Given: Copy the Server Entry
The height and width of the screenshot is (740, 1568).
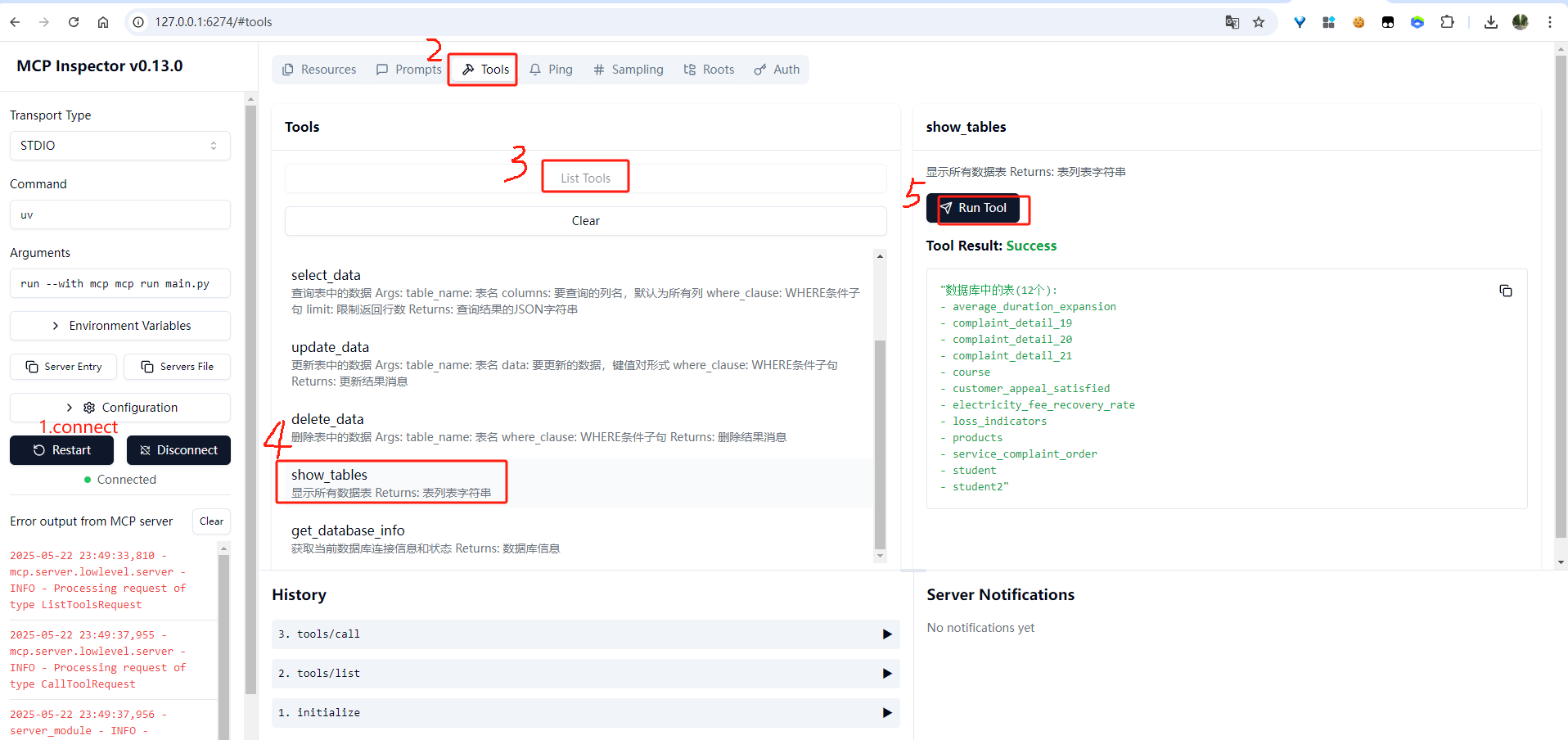Looking at the screenshot, I should point(63,367).
